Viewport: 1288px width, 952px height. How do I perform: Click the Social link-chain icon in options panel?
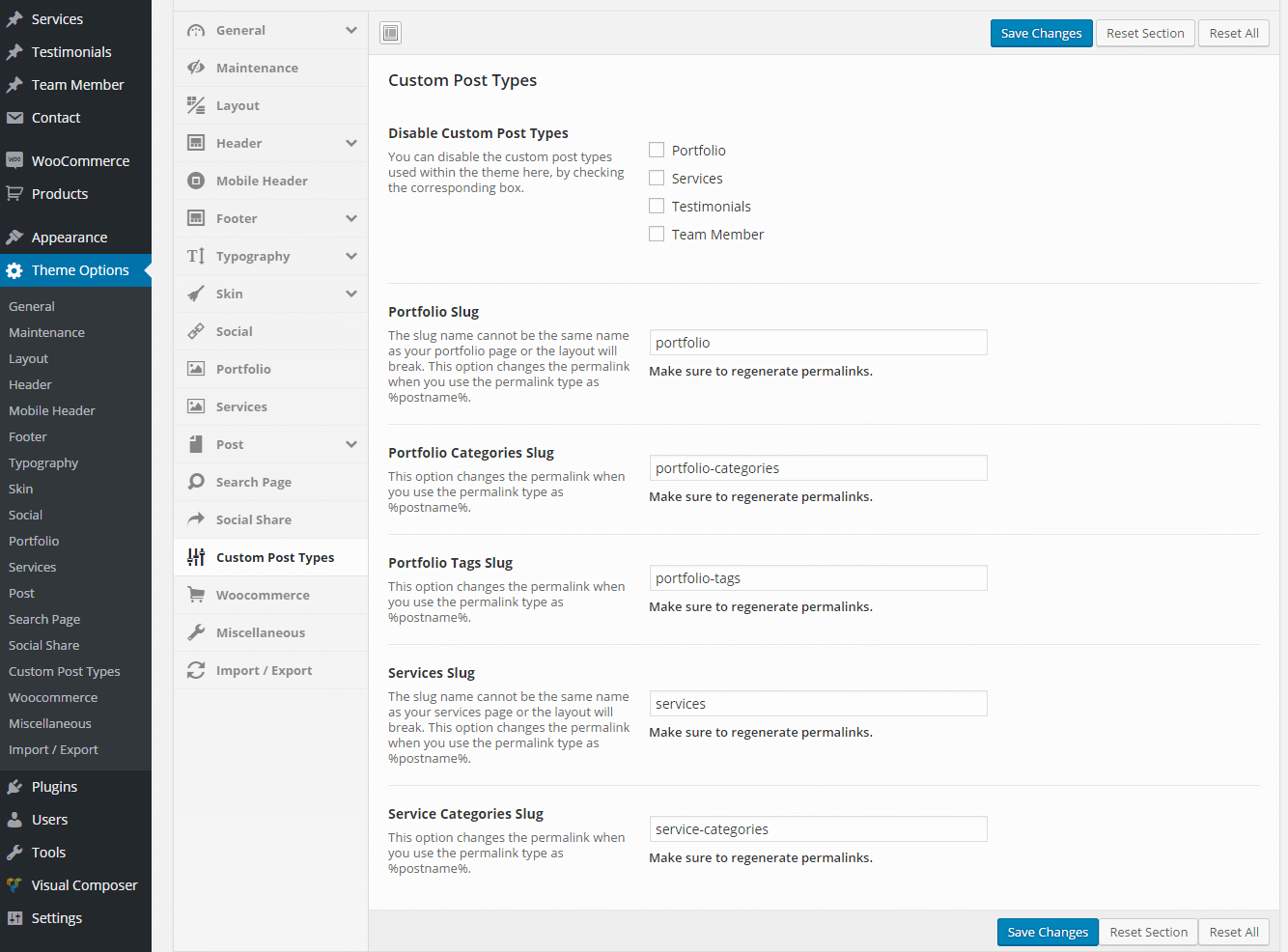[x=196, y=331]
